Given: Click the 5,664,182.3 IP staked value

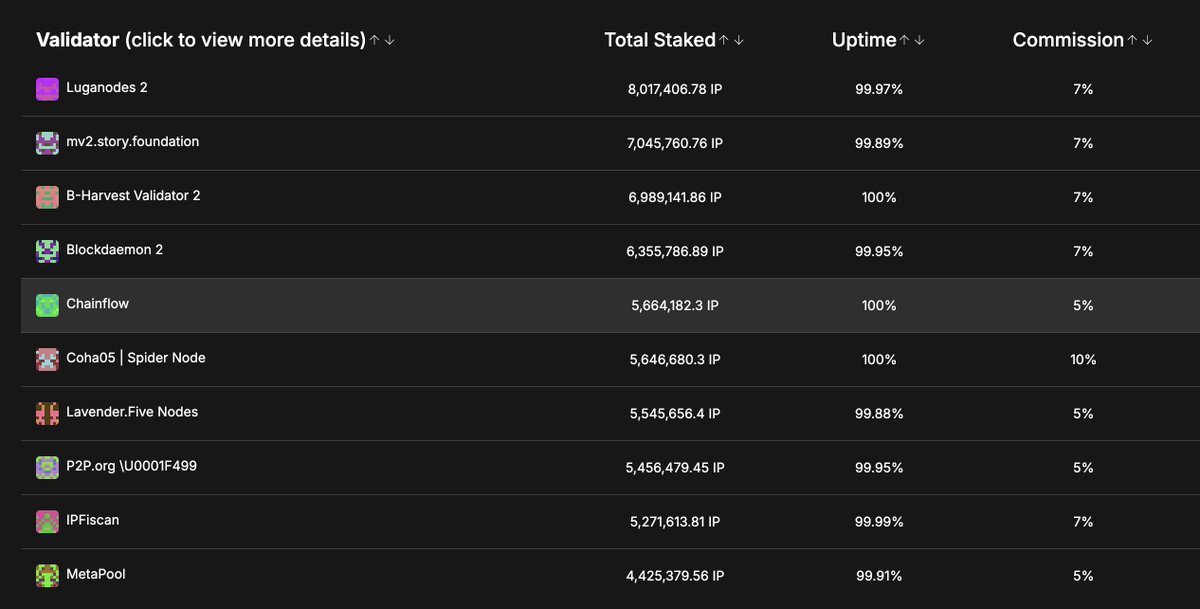Looking at the screenshot, I should (675, 305).
